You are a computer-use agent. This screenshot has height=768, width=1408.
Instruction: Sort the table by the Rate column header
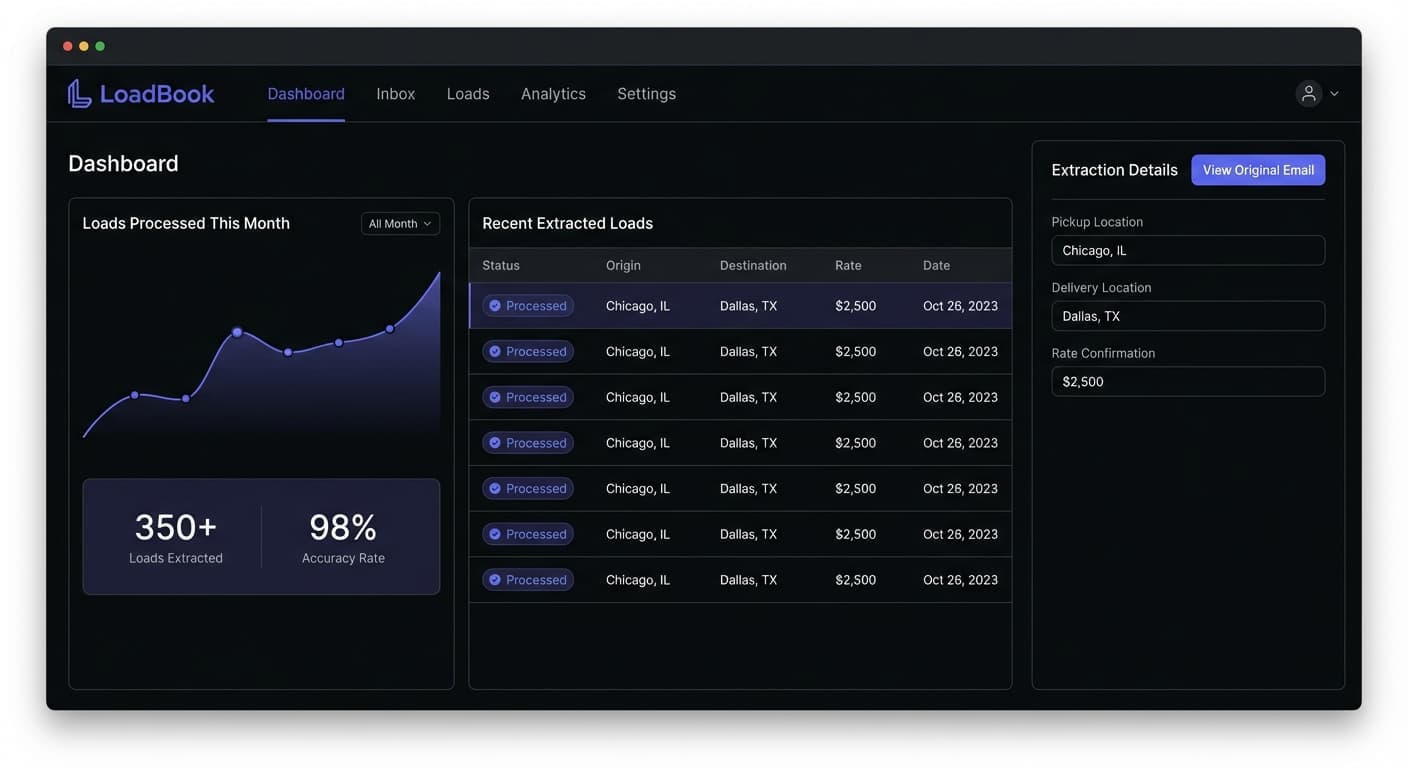(847, 265)
